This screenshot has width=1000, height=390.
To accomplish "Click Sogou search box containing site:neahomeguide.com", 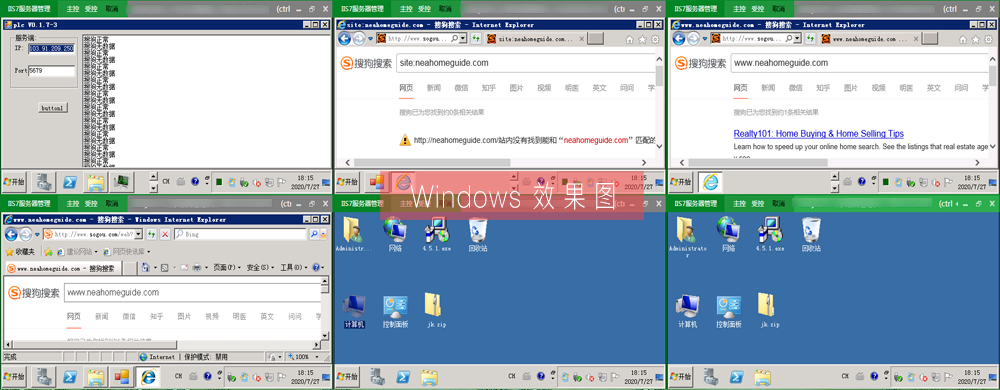I will click(526, 63).
